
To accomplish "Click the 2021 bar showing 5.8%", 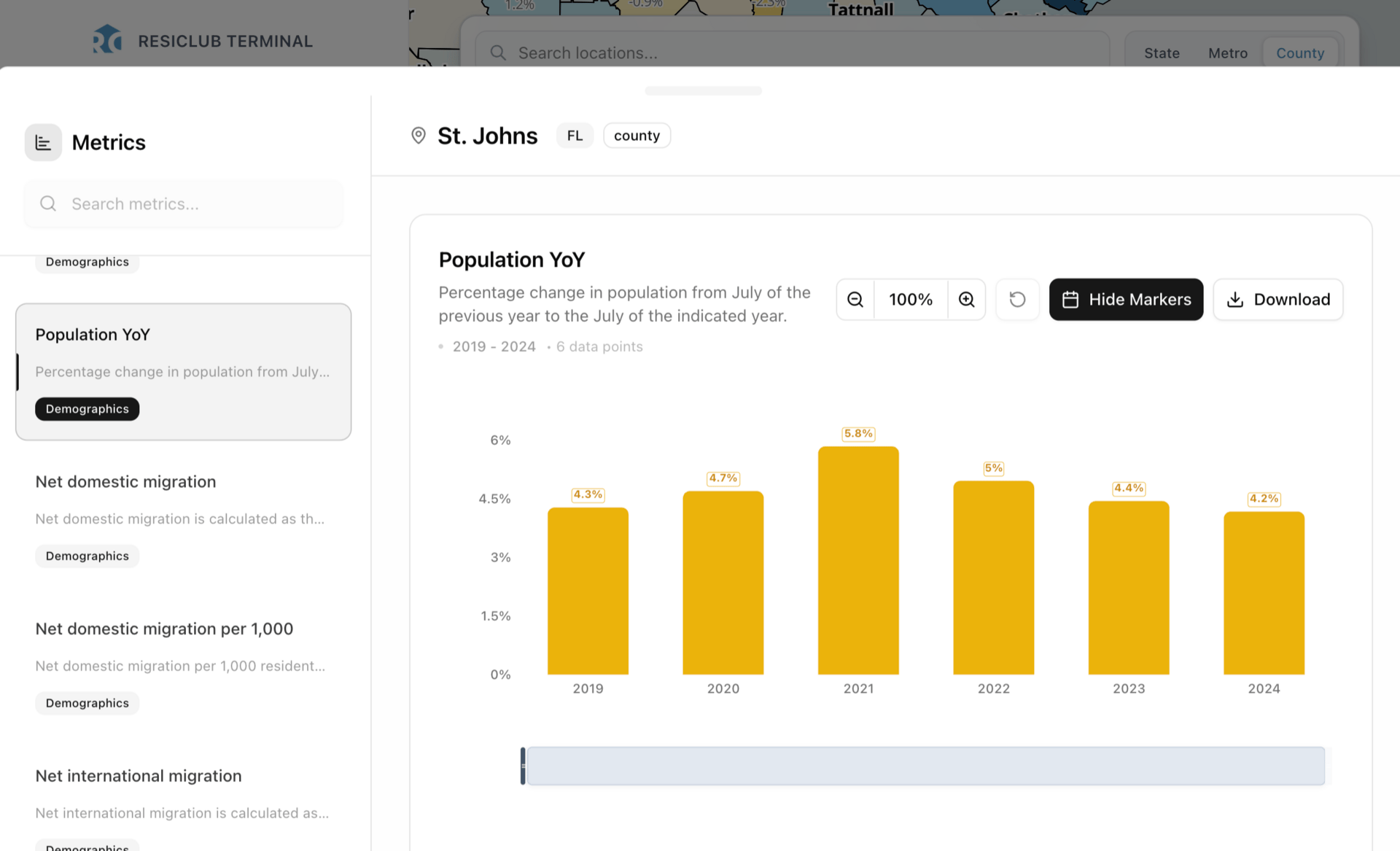I will (x=858, y=561).
